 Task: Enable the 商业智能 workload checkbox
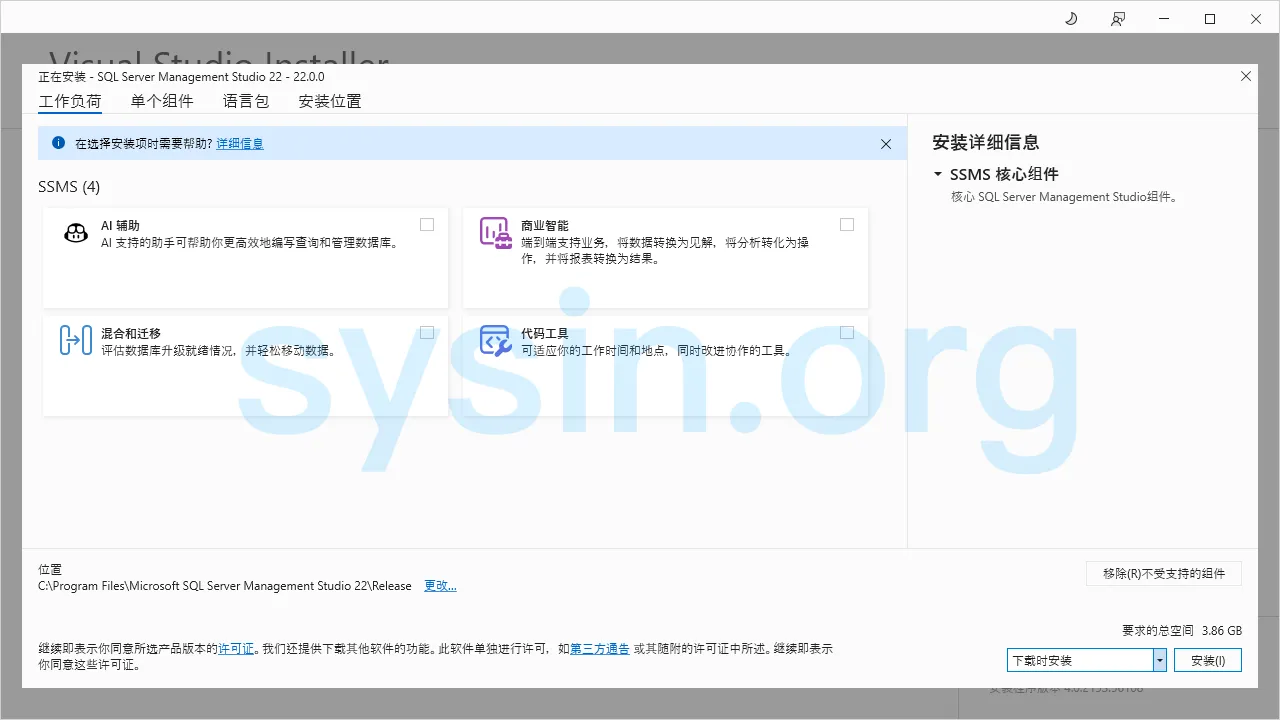point(847,224)
